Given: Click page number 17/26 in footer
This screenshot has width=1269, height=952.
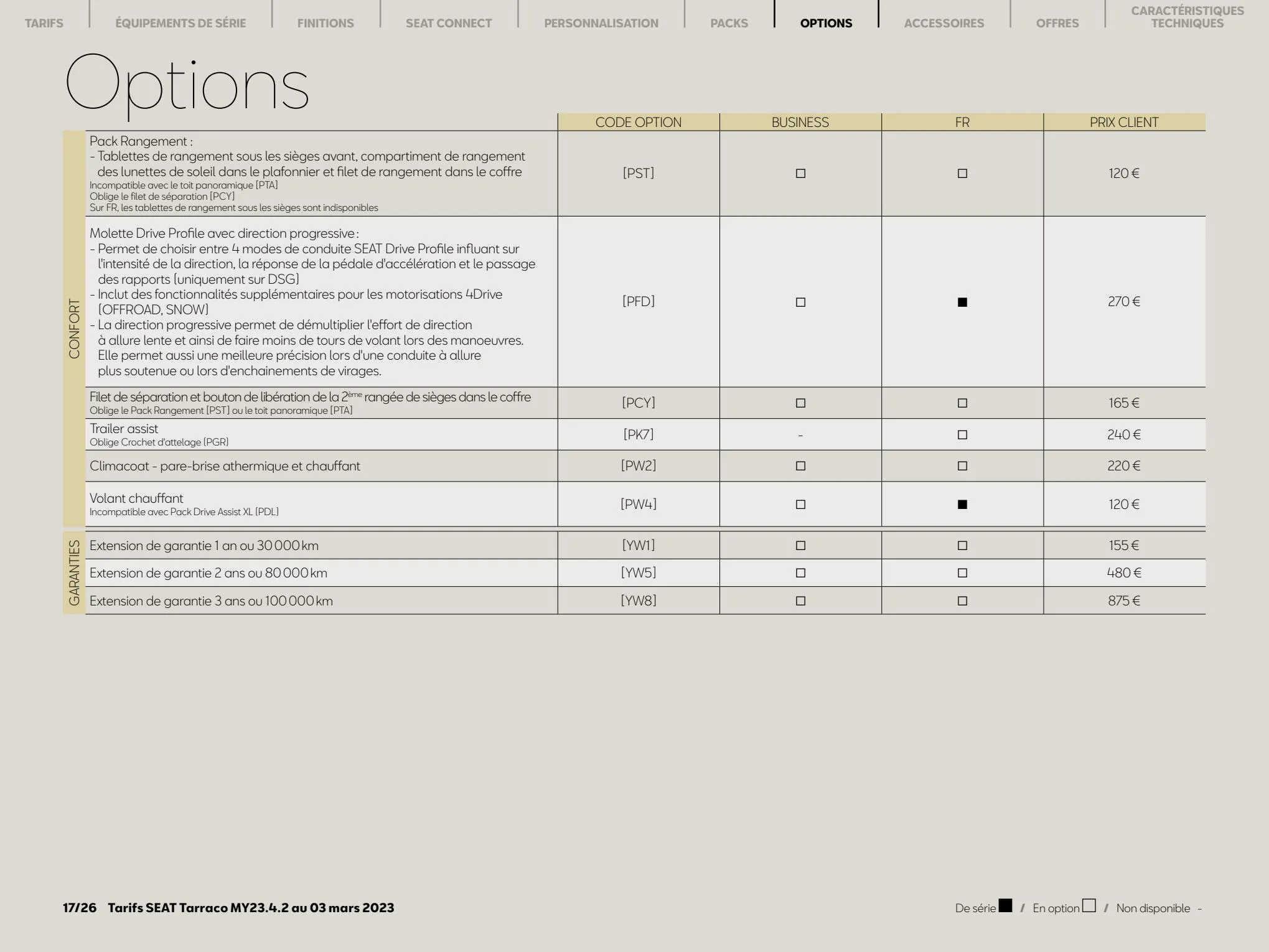Looking at the screenshot, I should point(80,908).
